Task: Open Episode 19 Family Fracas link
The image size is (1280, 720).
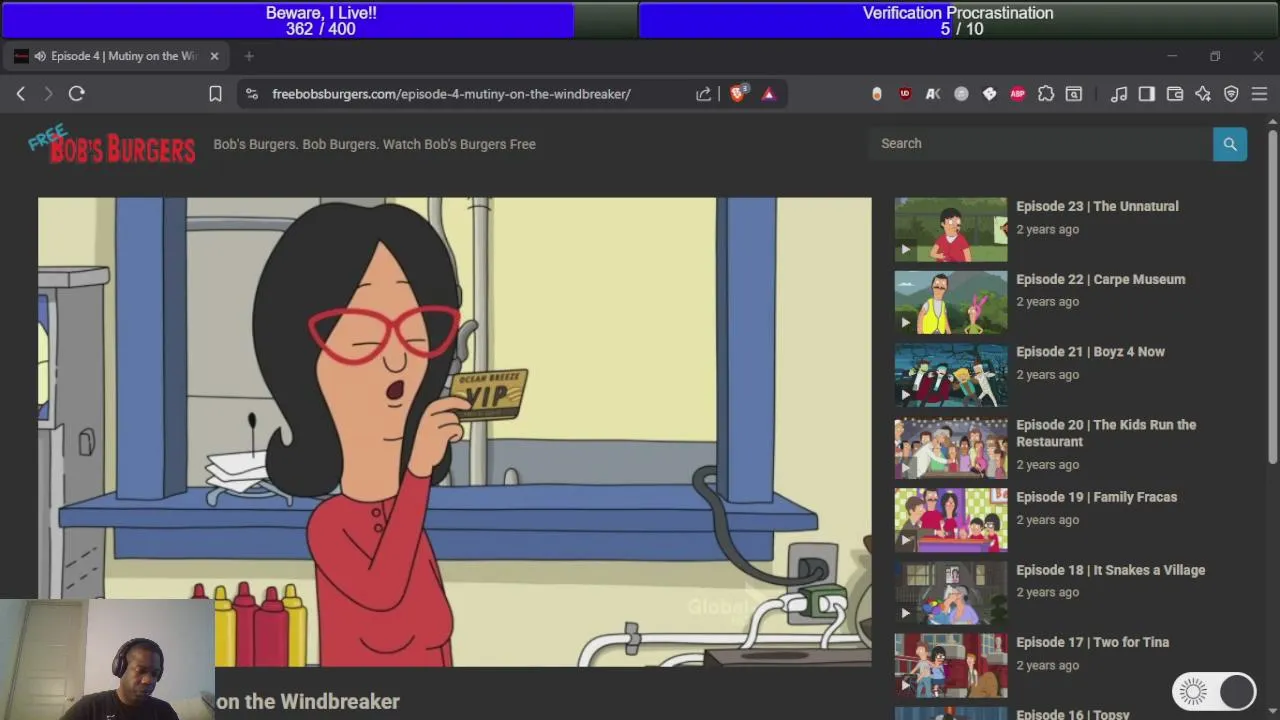Action: tap(1096, 497)
